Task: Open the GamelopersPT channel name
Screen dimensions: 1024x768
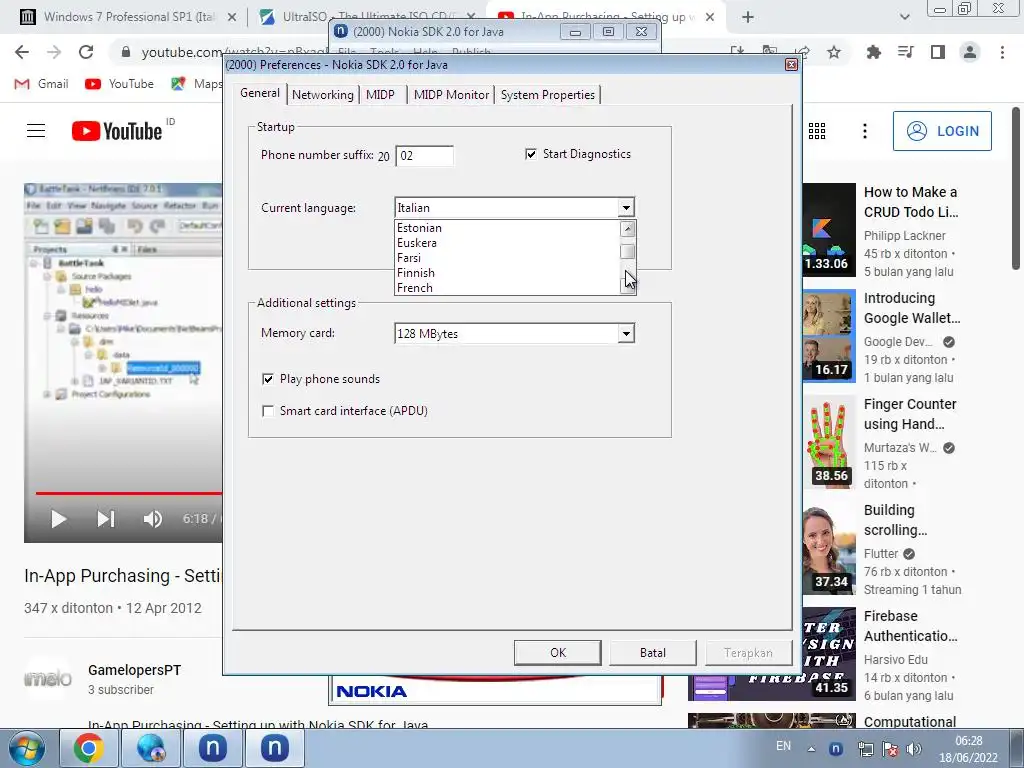Action: tap(135, 670)
